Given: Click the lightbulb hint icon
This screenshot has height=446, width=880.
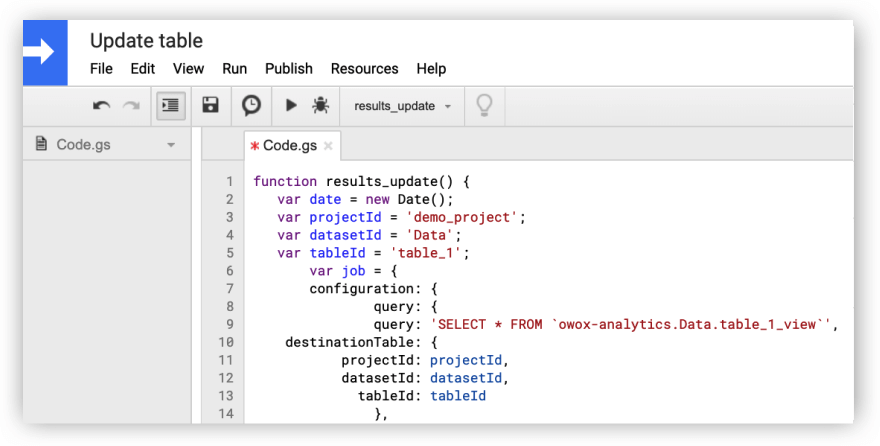Looking at the screenshot, I should click(x=484, y=105).
